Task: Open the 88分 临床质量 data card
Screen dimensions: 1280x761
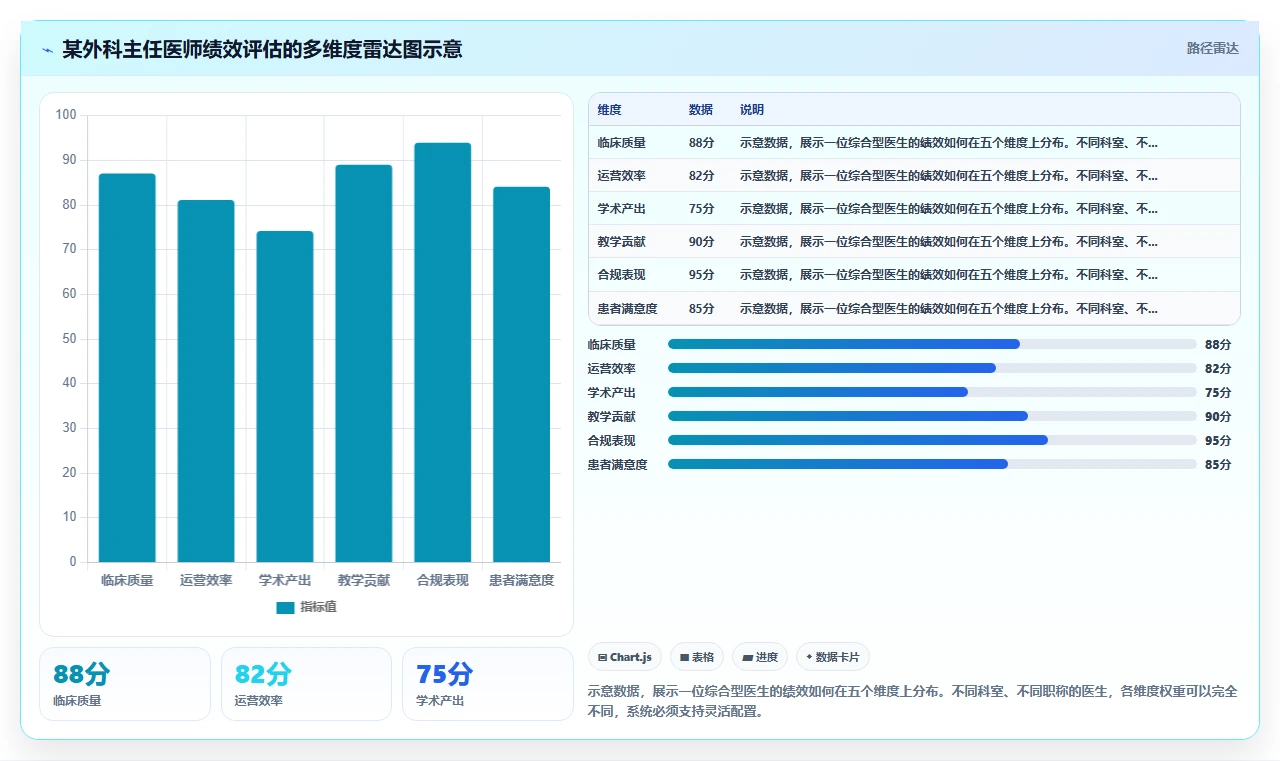Action: click(x=125, y=684)
